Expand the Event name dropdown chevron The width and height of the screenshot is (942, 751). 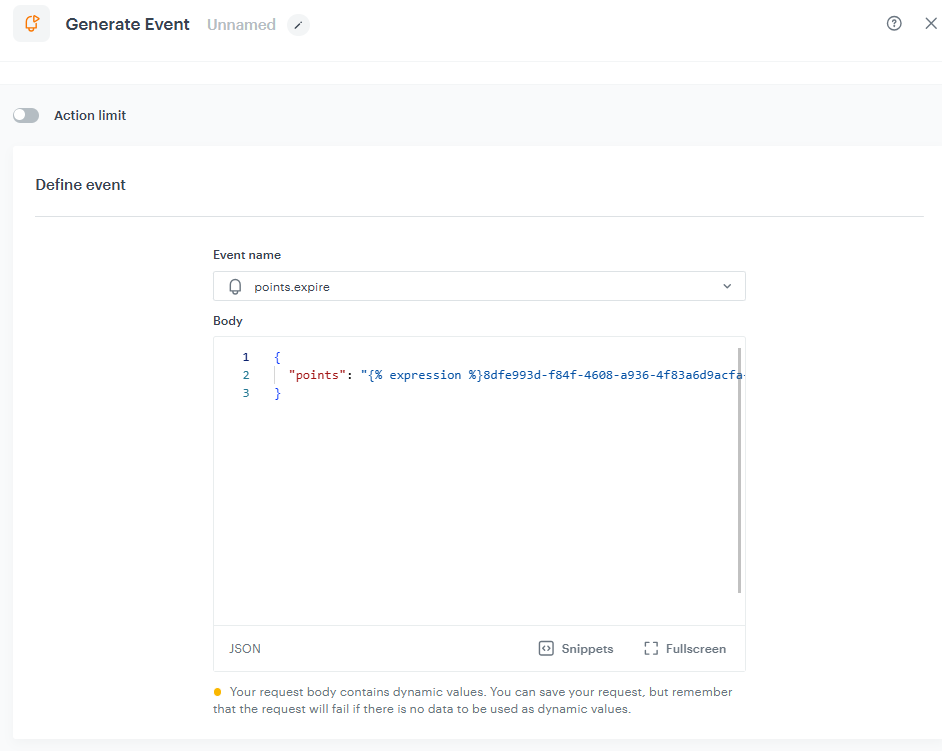coord(728,286)
